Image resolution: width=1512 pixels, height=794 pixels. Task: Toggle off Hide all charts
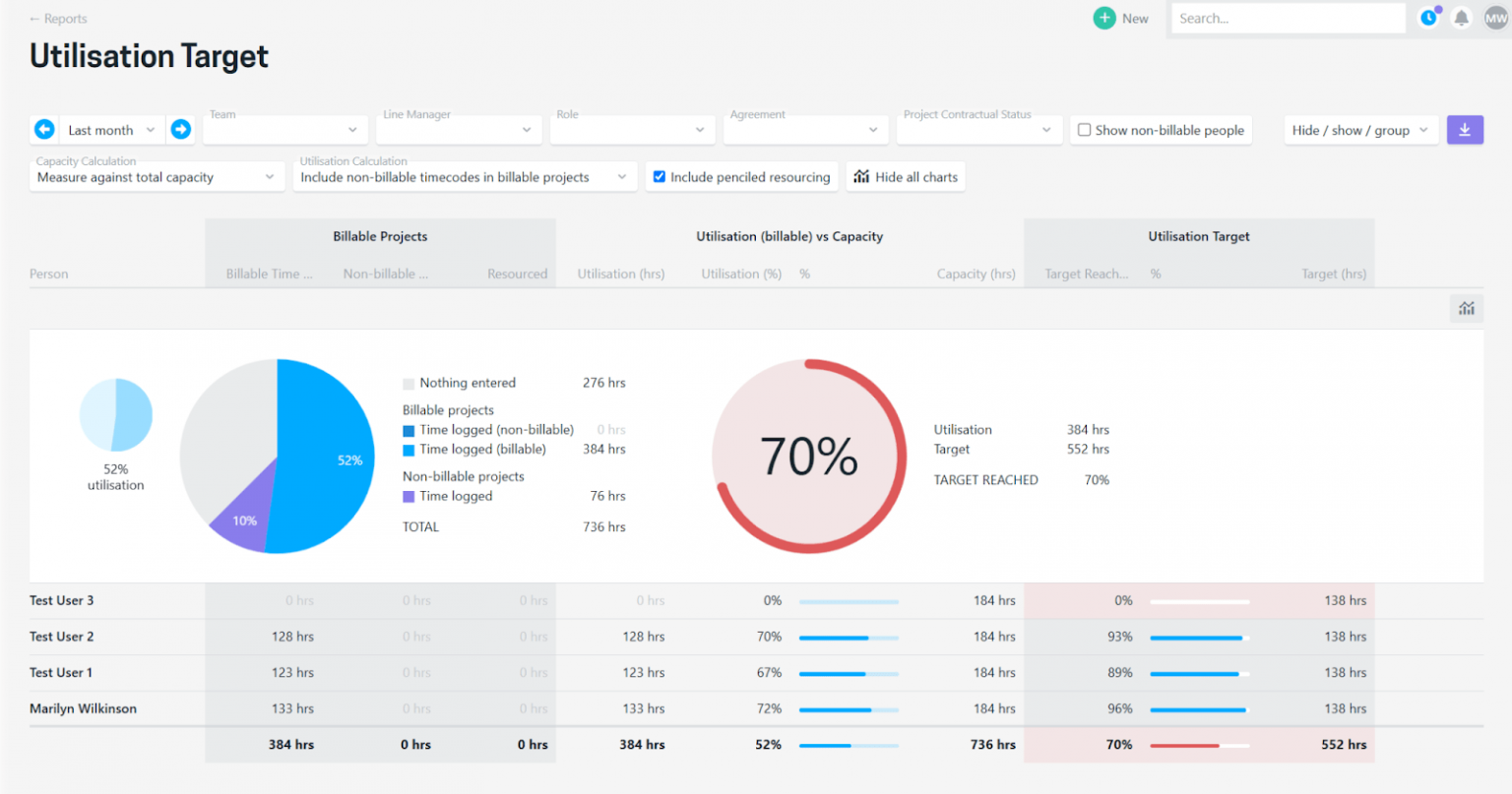pyautogui.click(x=905, y=176)
